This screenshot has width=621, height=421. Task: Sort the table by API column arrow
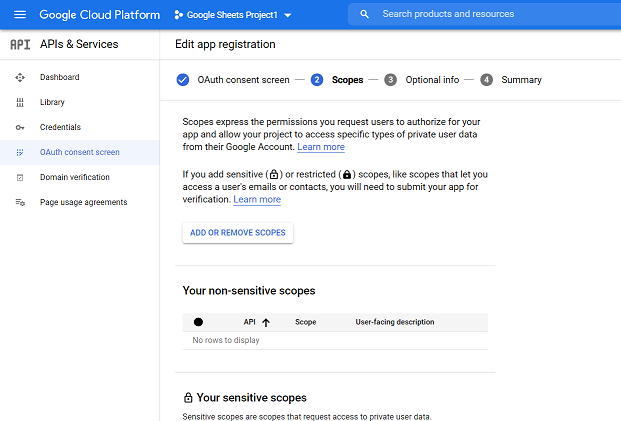(x=266, y=322)
